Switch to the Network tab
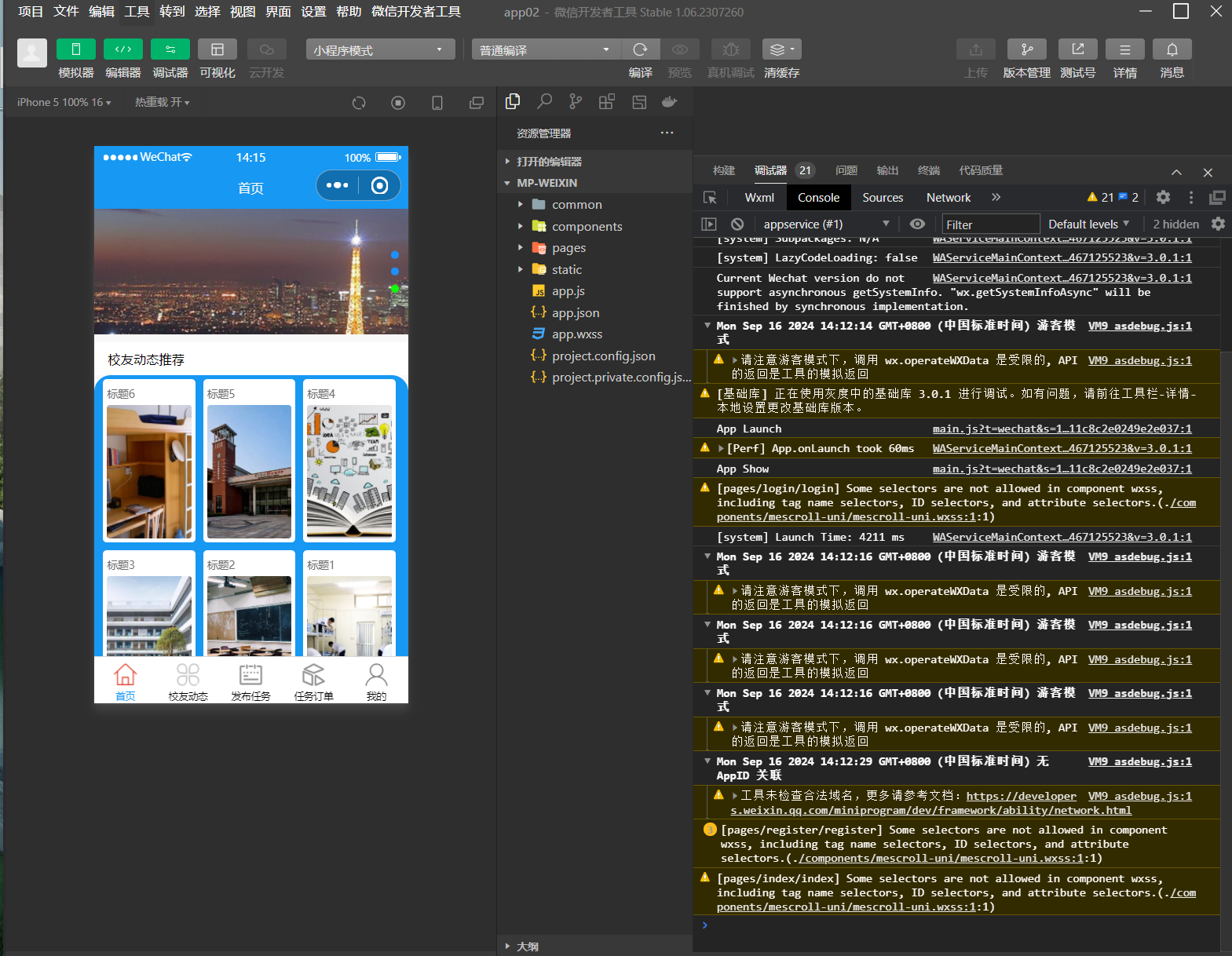1232x956 pixels. tap(948, 198)
